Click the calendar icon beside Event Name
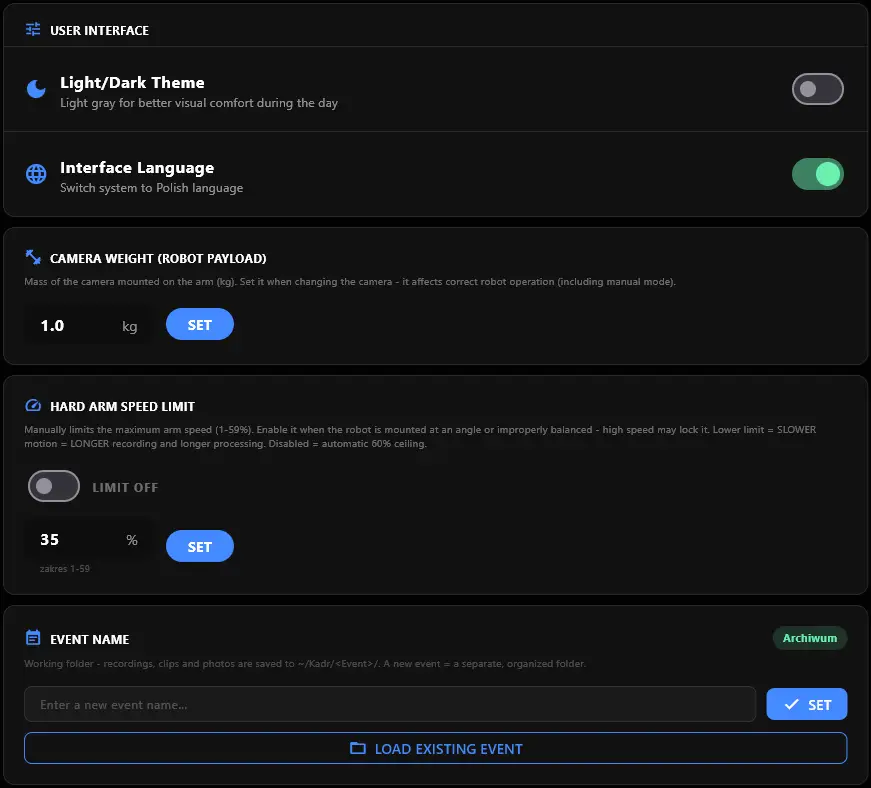The width and height of the screenshot is (871, 788). point(33,638)
